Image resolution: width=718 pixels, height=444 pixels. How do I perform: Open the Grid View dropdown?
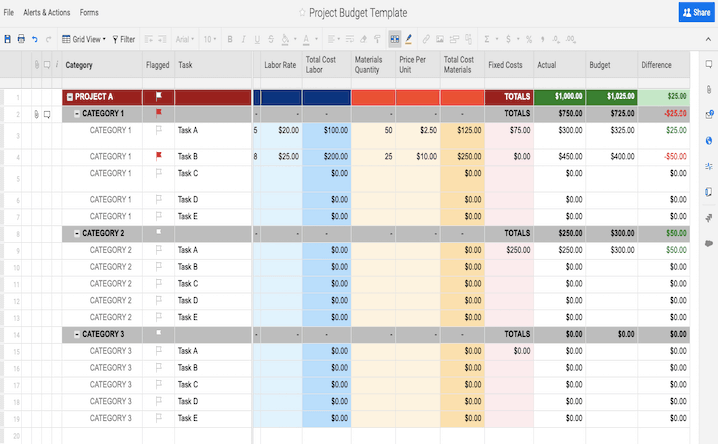84,40
